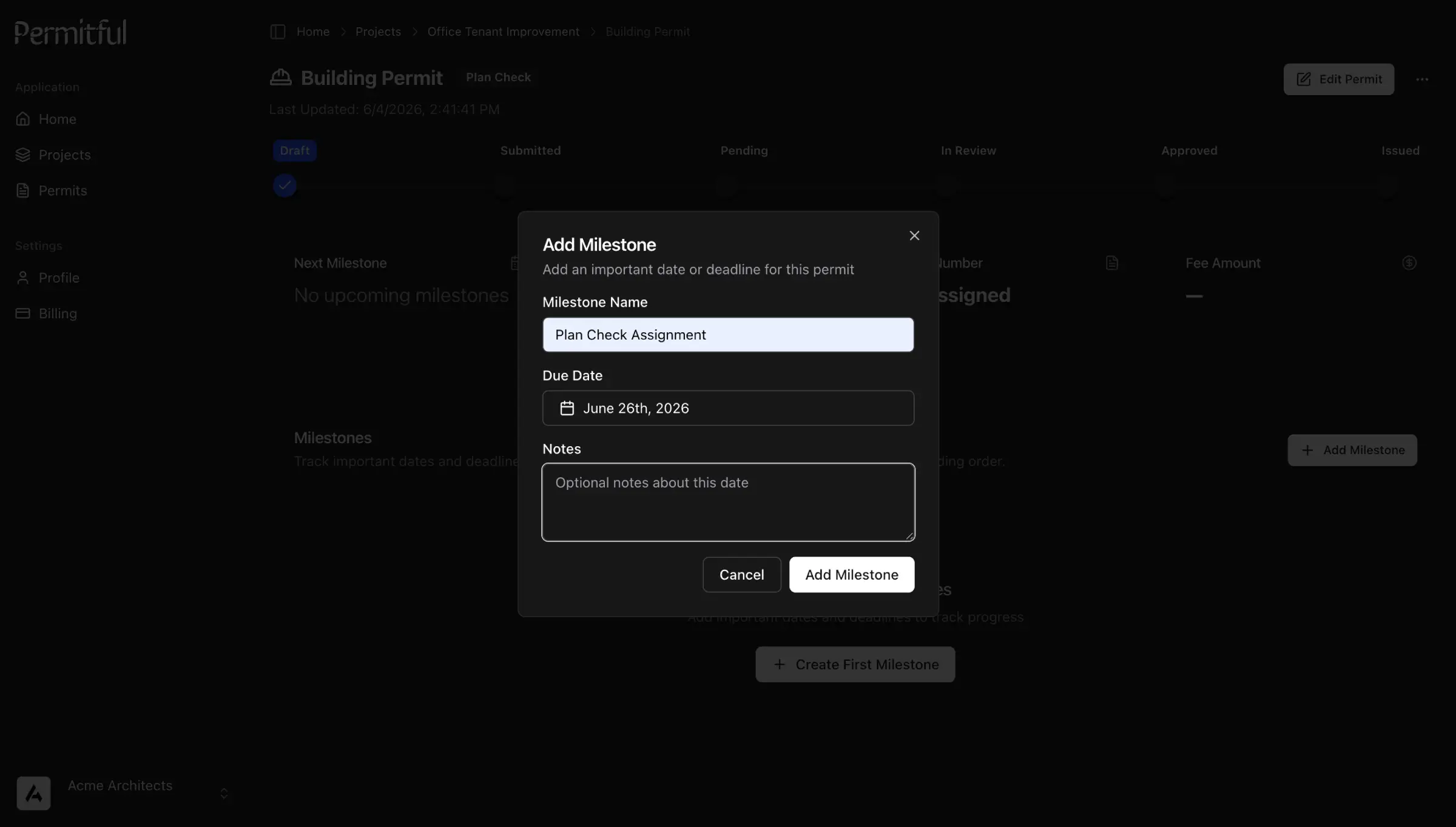The height and width of the screenshot is (827, 1456).
Task: Click the Draft completed checkmark circle
Action: (285, 185)
